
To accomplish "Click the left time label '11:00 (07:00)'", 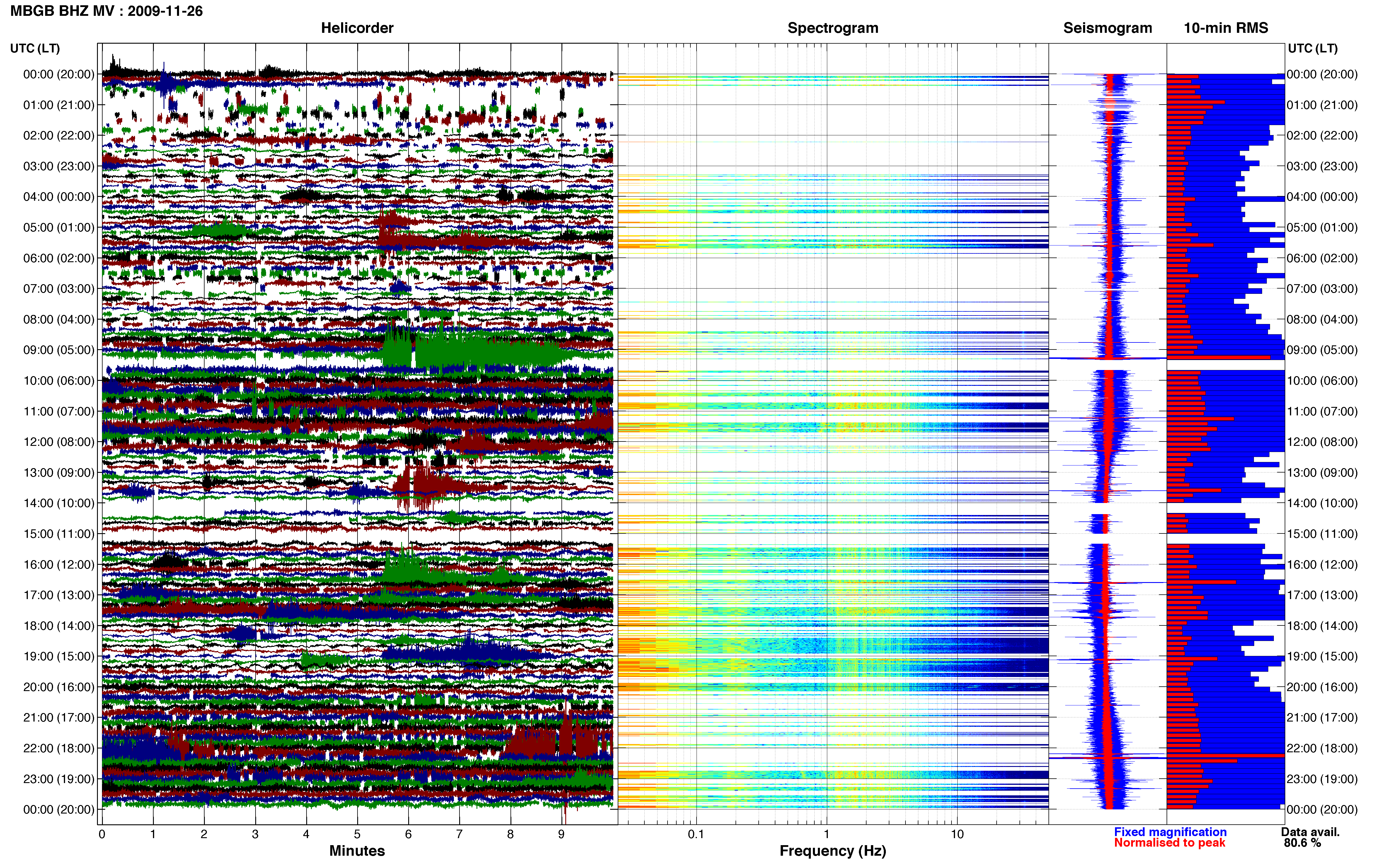I will [x=59, y=411].
